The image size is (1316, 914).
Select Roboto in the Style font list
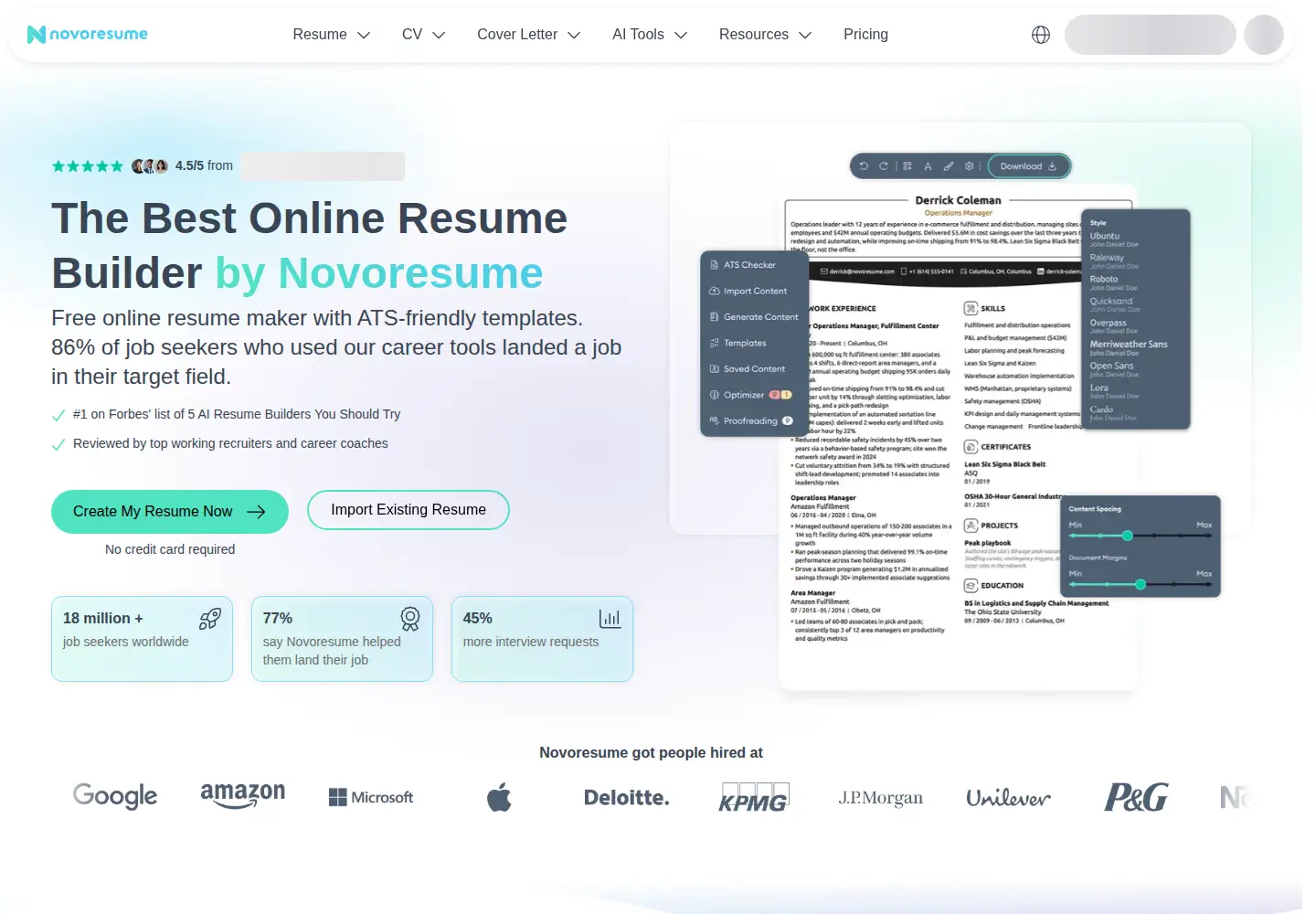pos(1113,282)
